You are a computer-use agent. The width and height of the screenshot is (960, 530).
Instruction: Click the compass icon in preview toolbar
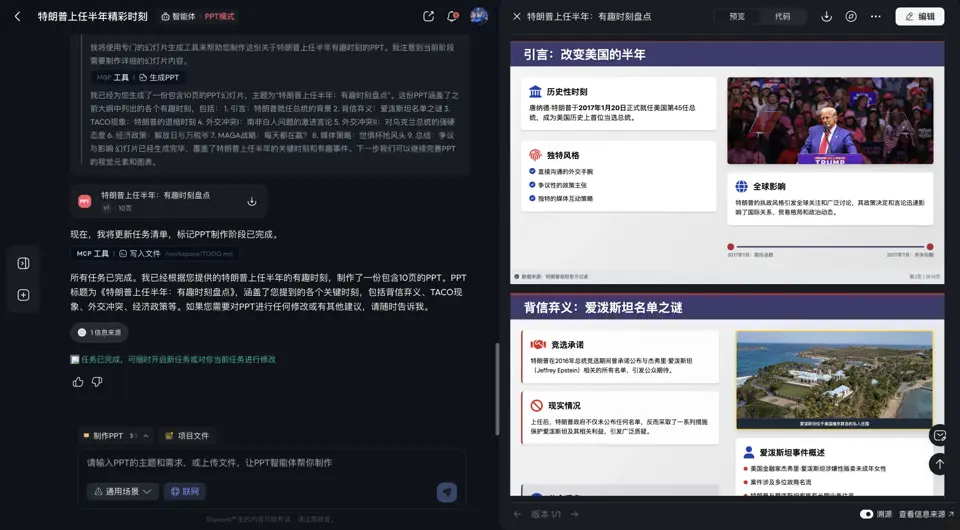tap(851, 17)
